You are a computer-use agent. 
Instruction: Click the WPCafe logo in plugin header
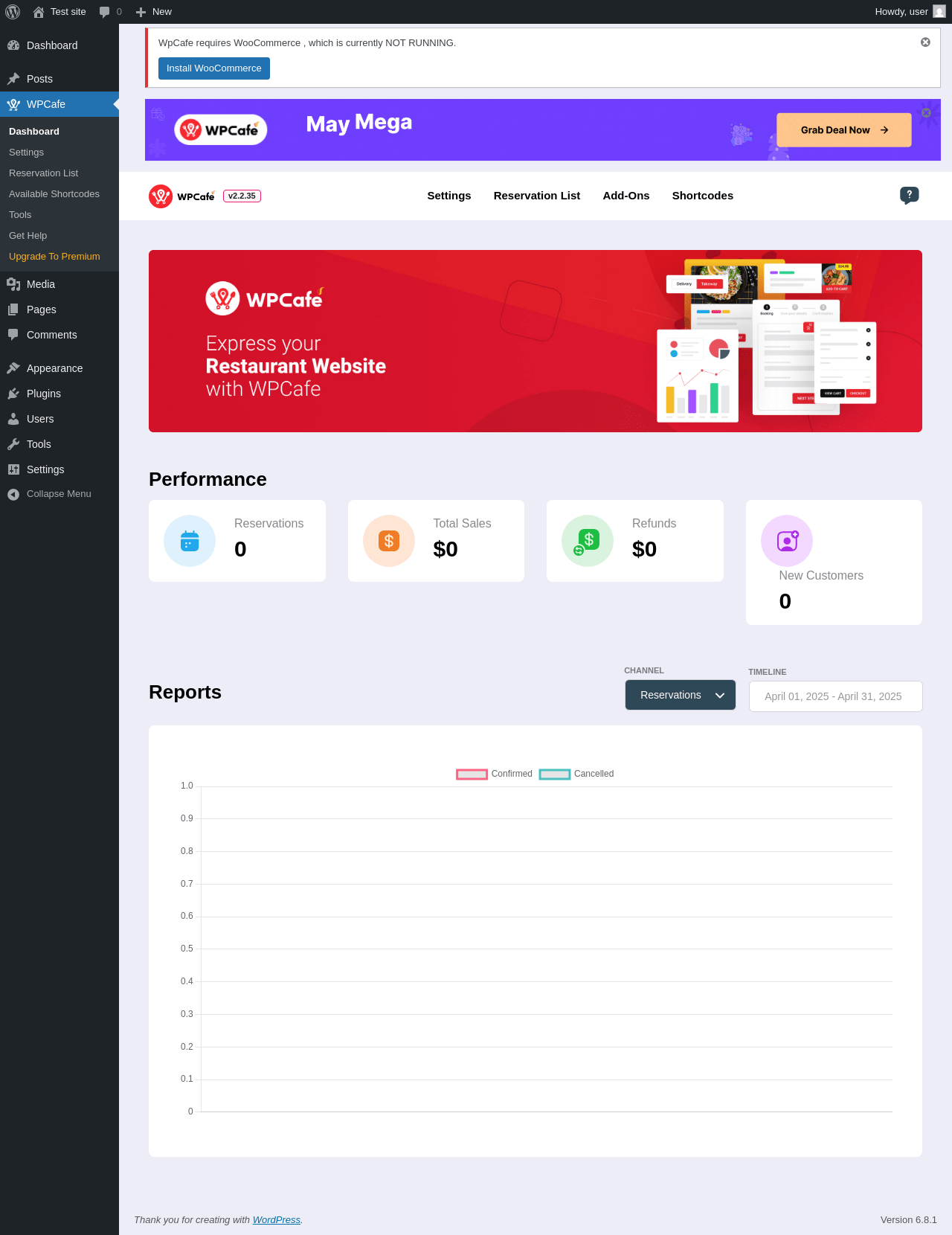pos(181,196)
